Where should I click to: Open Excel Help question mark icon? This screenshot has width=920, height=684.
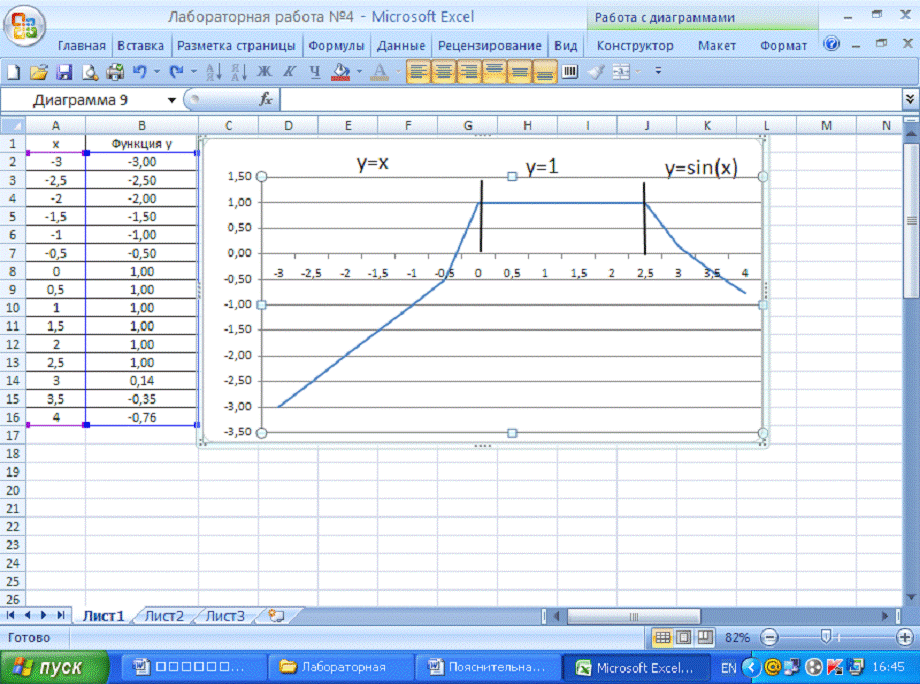tap(831, 45)
